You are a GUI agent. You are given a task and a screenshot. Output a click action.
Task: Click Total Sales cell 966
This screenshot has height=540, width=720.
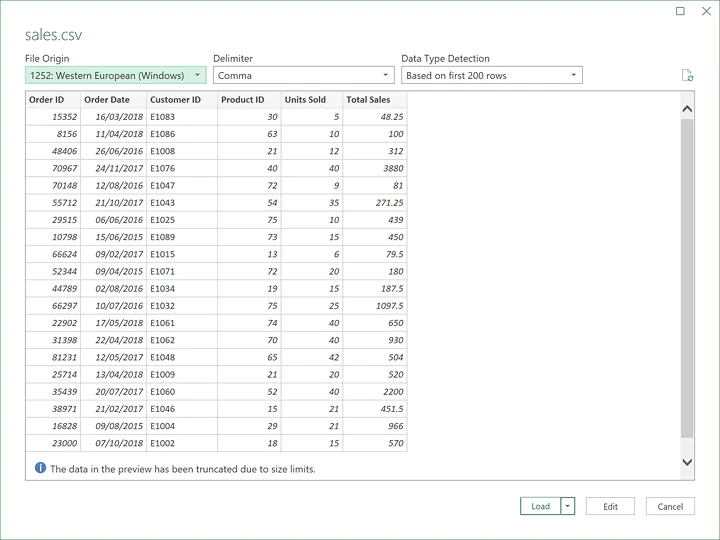tap(375, 426)
